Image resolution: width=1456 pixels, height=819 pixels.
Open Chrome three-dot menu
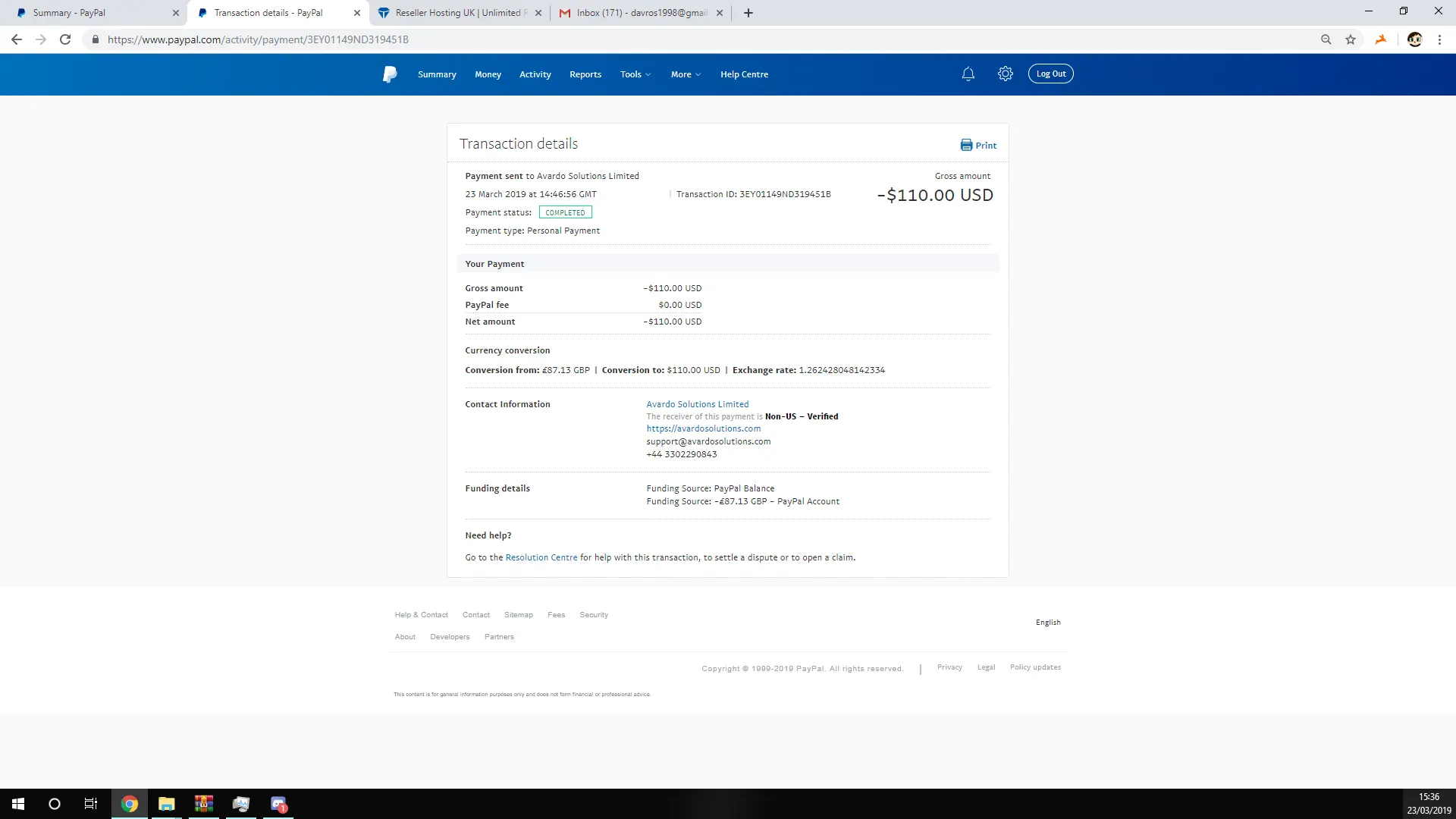pyautogui.click(x=1439, y=39)
